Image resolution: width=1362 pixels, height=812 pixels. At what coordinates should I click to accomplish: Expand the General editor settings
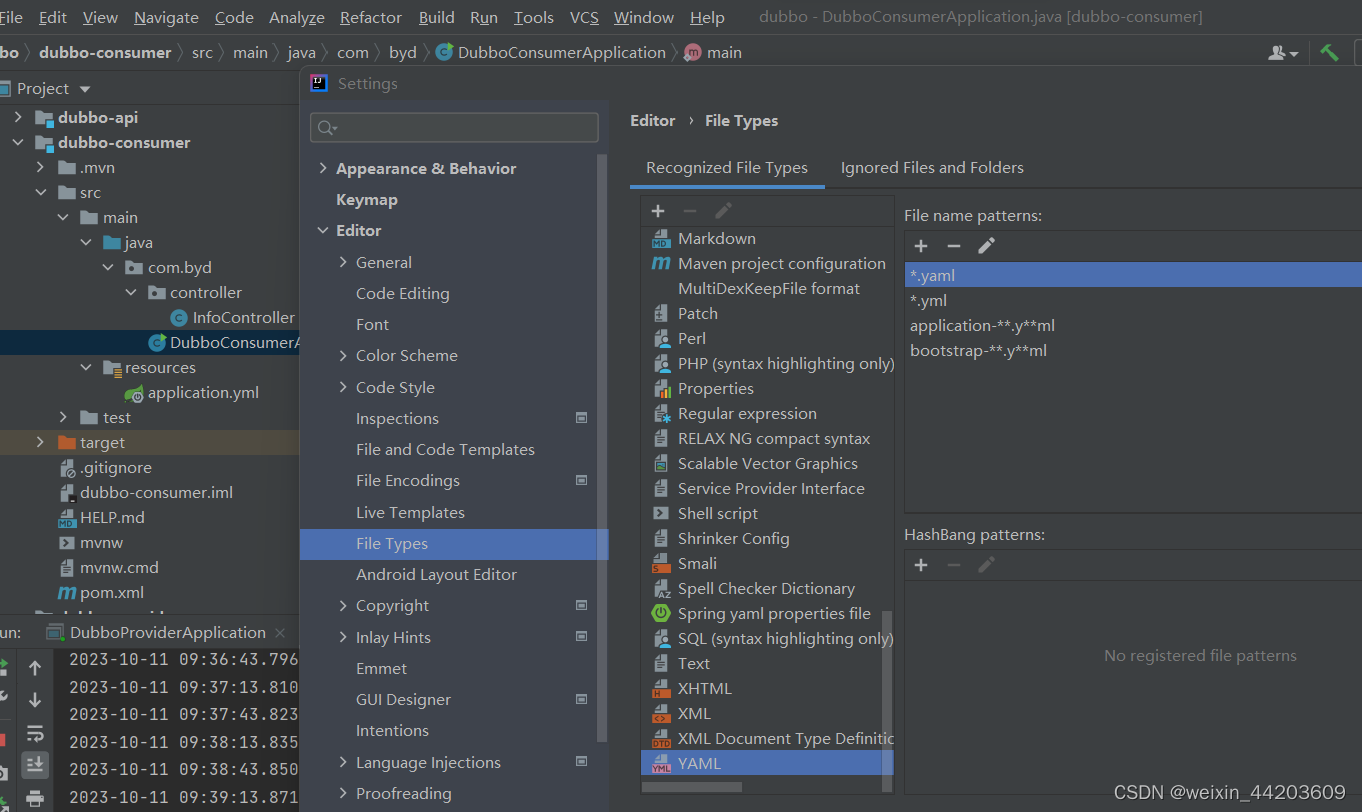click(343, 262)
